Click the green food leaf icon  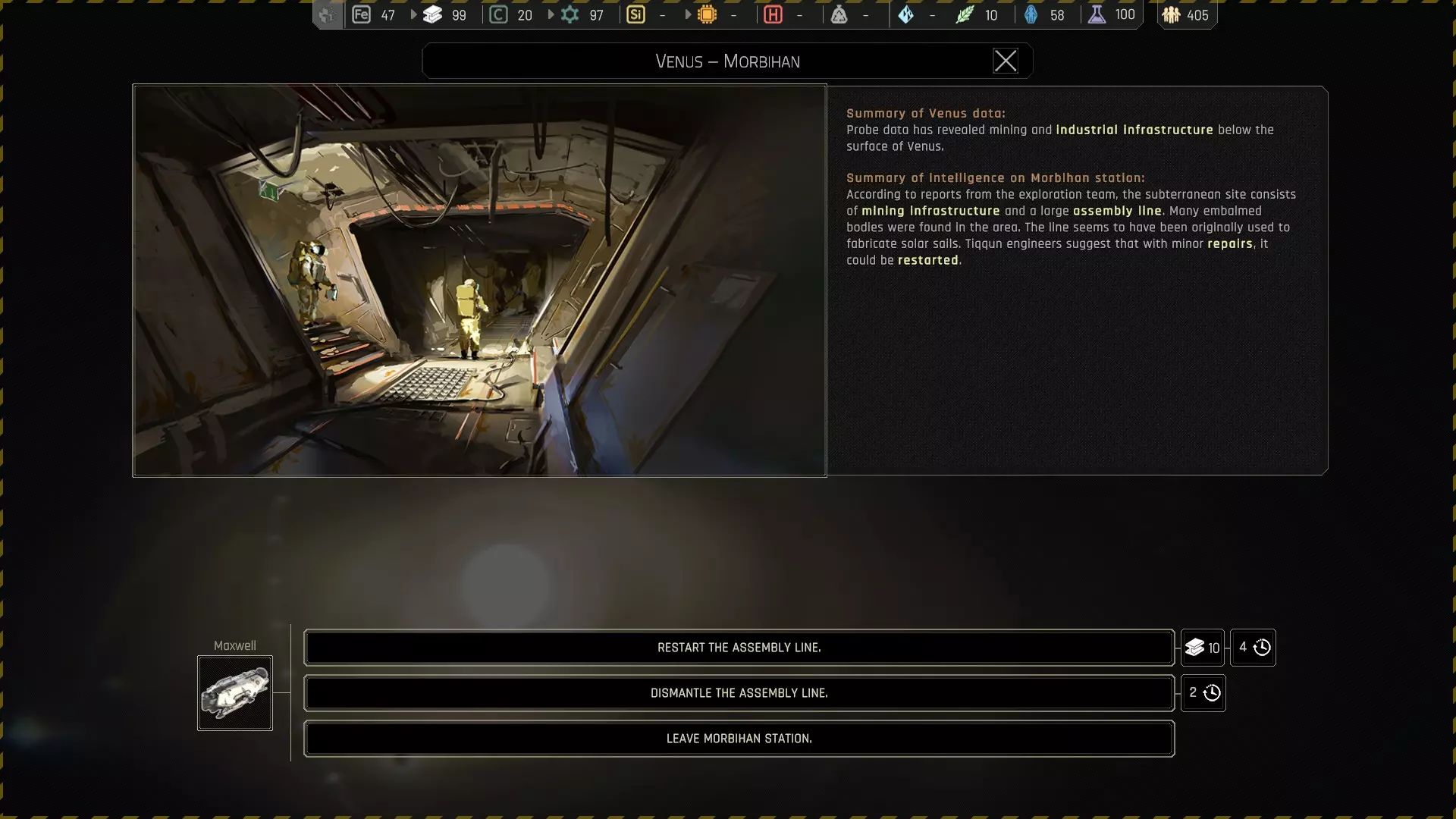click(x=965, y=14)
